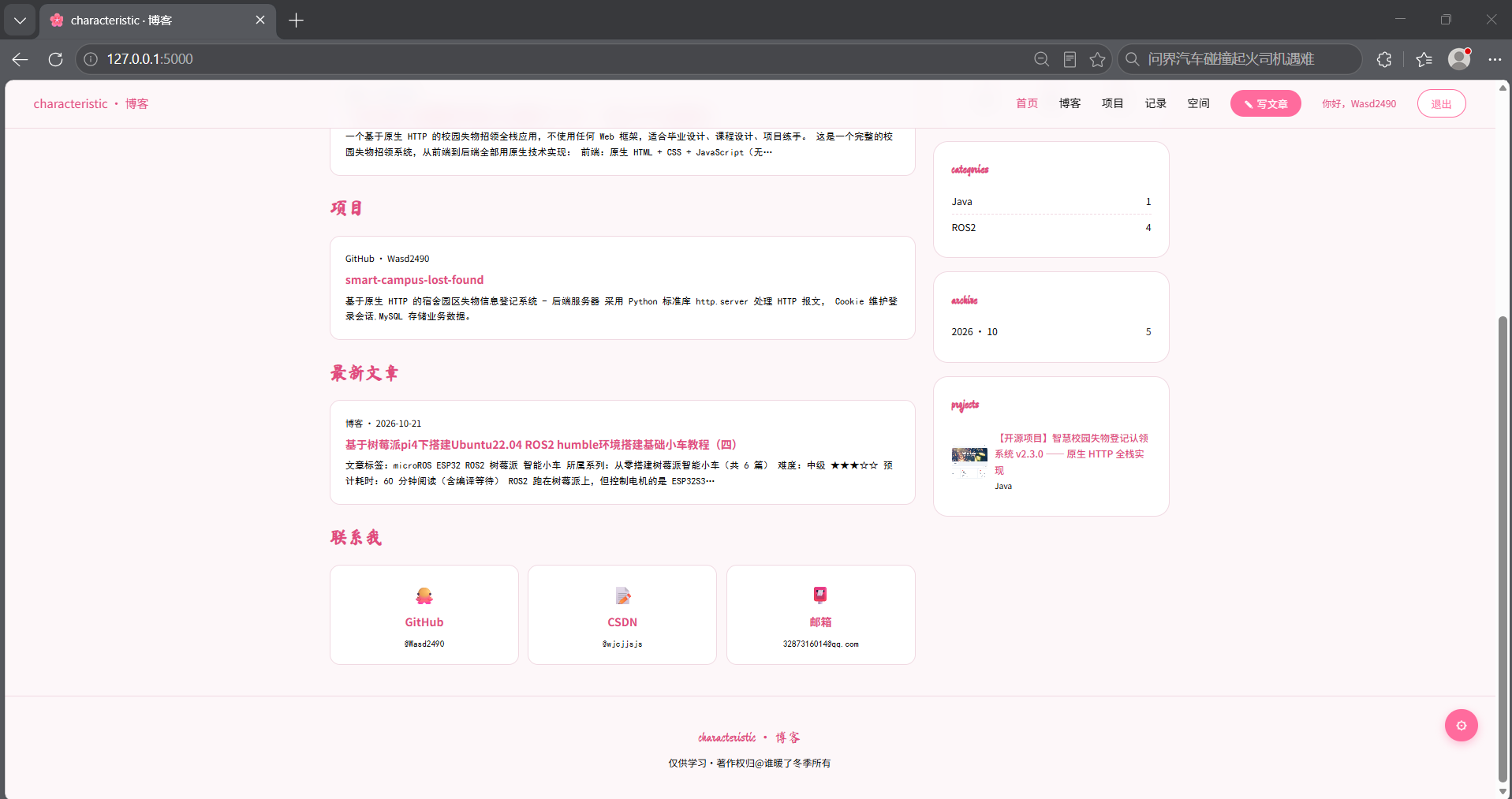Select the characteristic · 博客 browser tab
Screen dimensions: 1512x799
[158, 21]
